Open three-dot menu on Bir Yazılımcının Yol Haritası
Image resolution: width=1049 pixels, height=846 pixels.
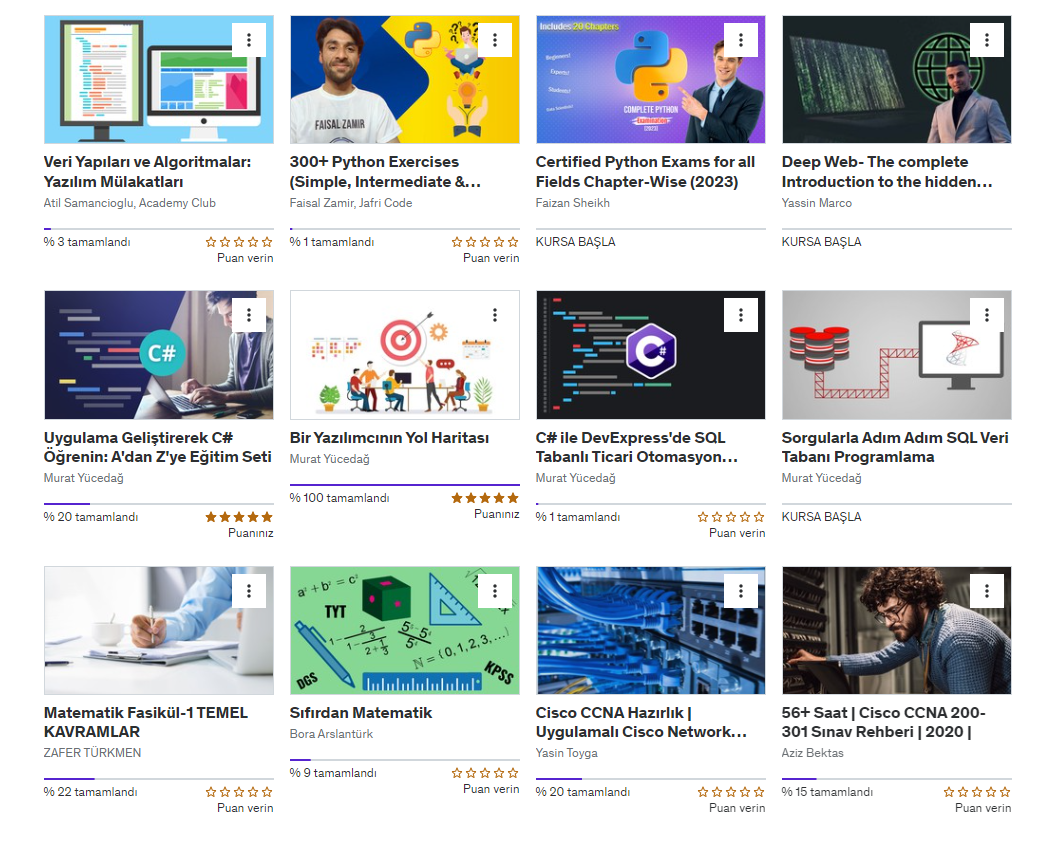point(495,315)
